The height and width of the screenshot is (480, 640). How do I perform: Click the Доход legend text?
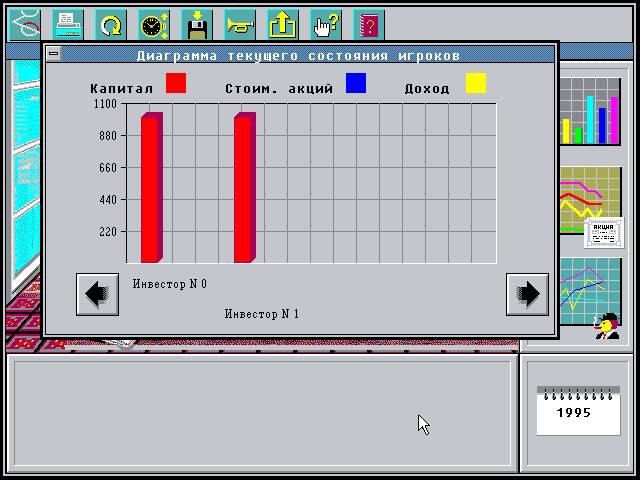click(x=427, y=89)
